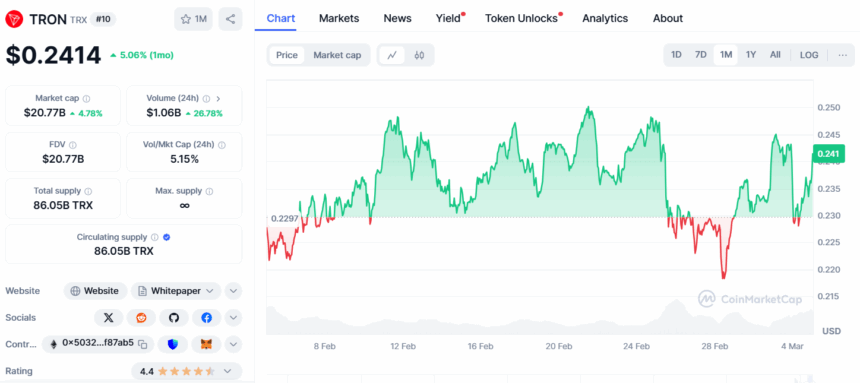Click the $0.2414 price text
This screenshot has height=383, width=860.
click(x=53, y=55)
